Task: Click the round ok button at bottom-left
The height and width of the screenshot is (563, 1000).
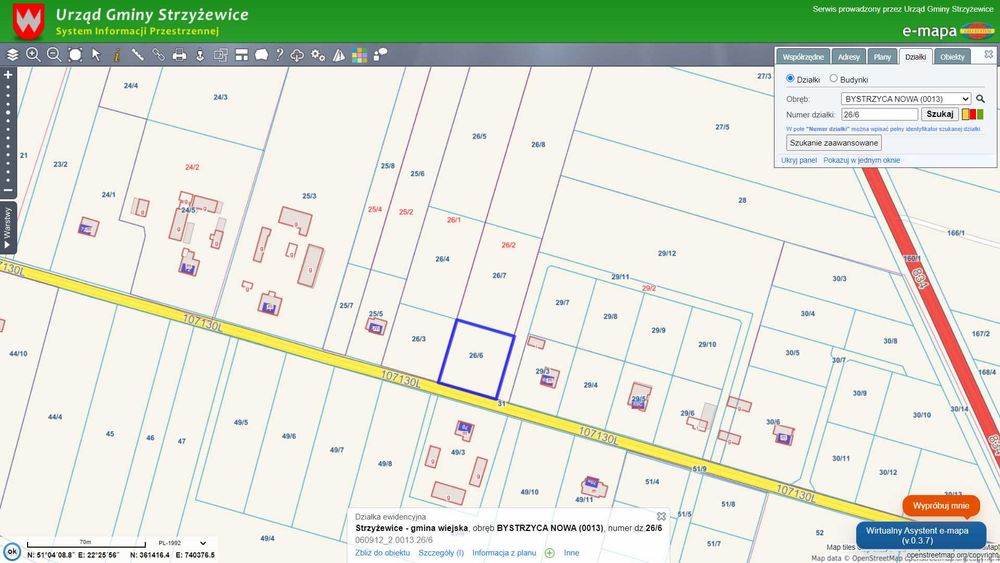Action: (x=11, y=552)
